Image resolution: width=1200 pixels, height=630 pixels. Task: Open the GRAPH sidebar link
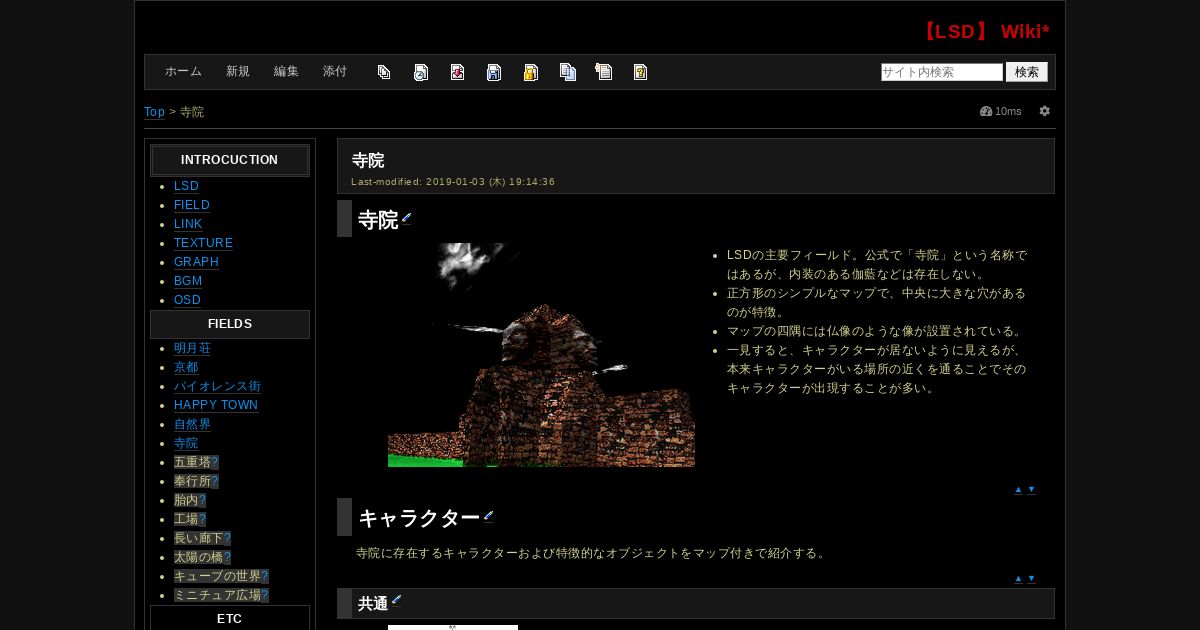click(196, 262)
